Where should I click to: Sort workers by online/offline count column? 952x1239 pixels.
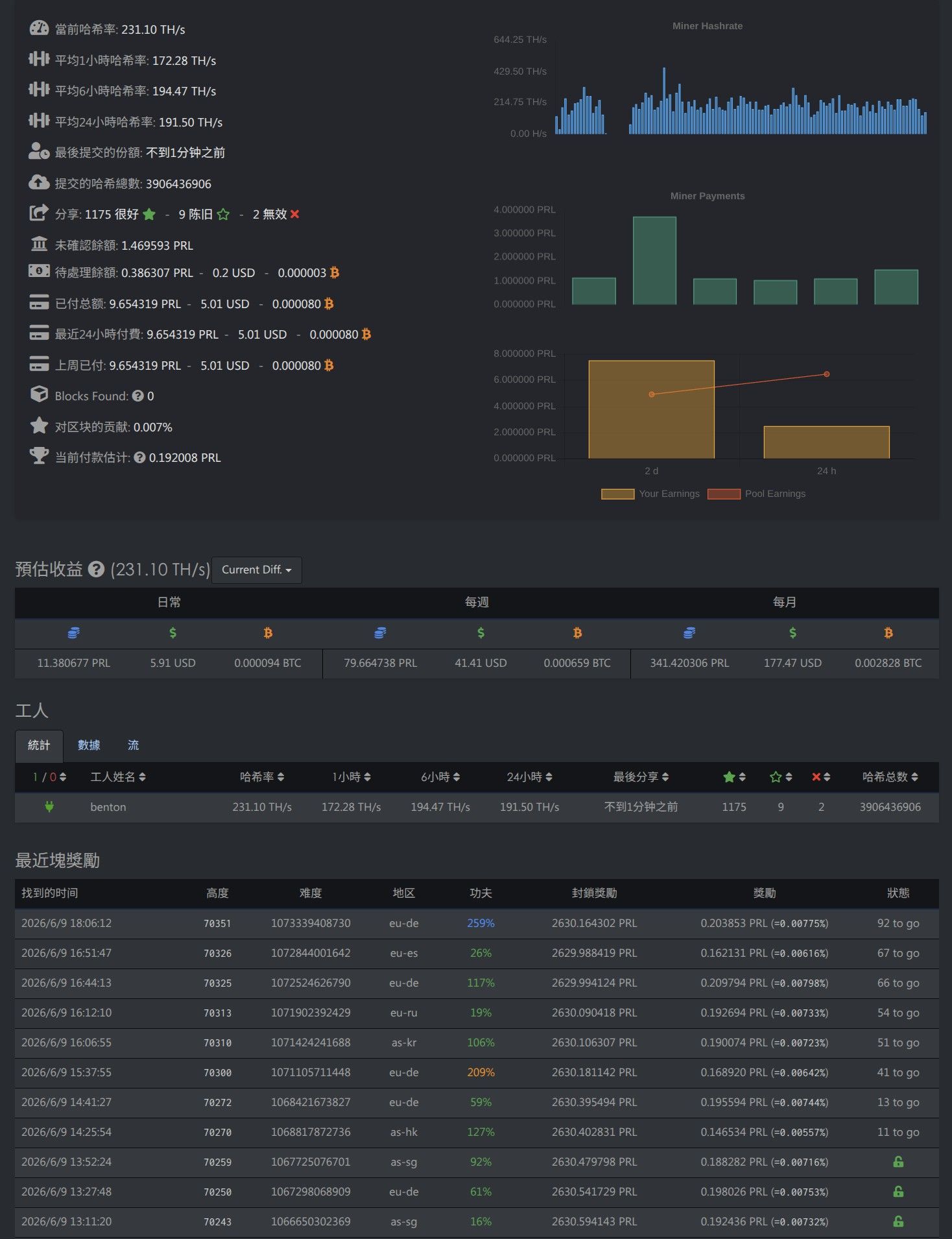pos(49,777)
